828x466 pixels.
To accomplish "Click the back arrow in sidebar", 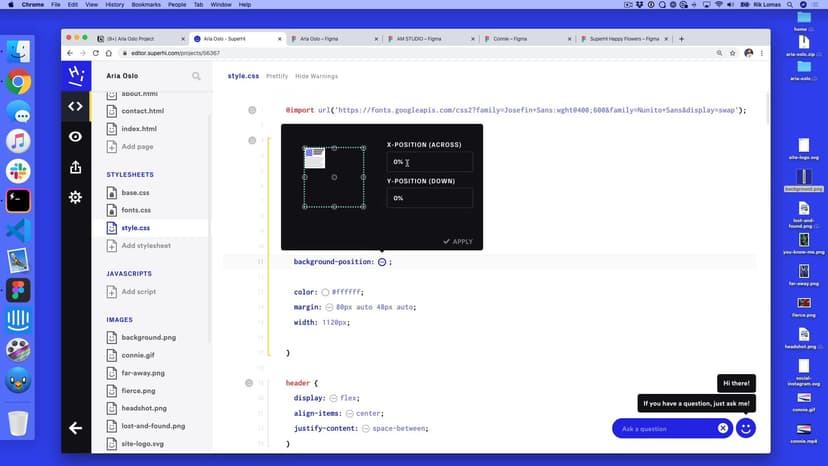I will point(75,428).
